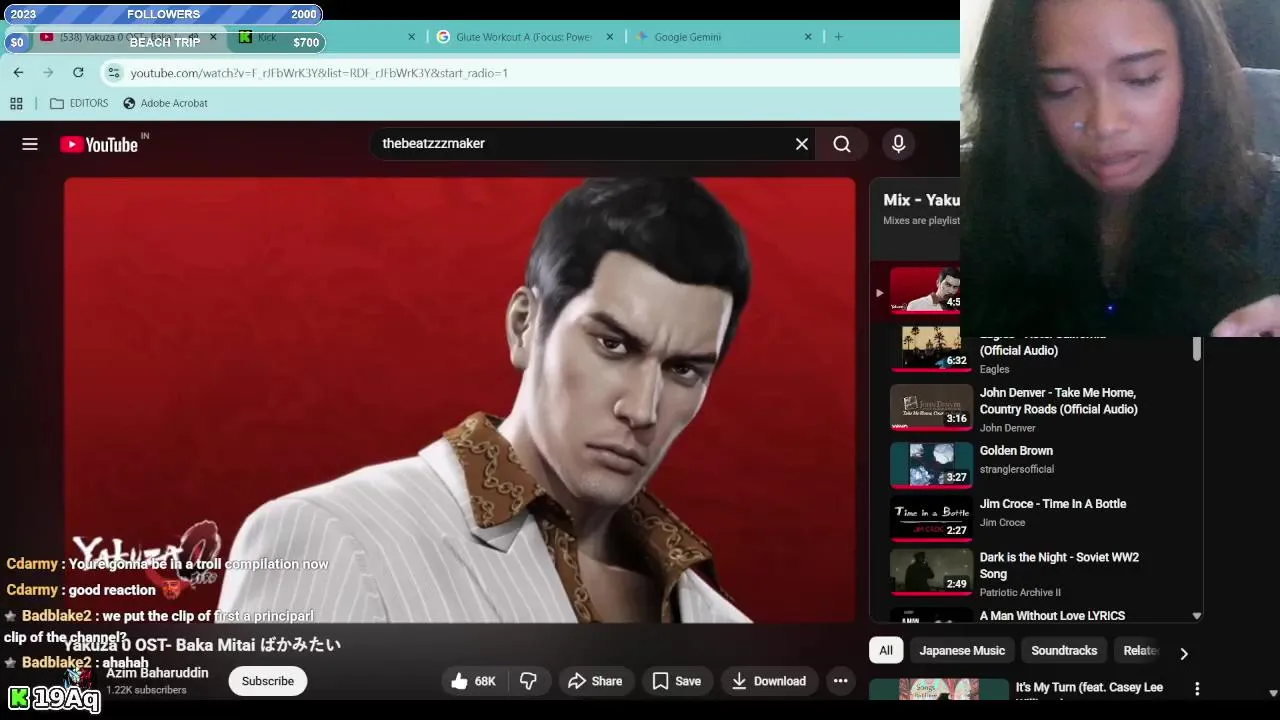
Task: Click the It's My Turn video thumbnail
Action: (x=939, y=690)
